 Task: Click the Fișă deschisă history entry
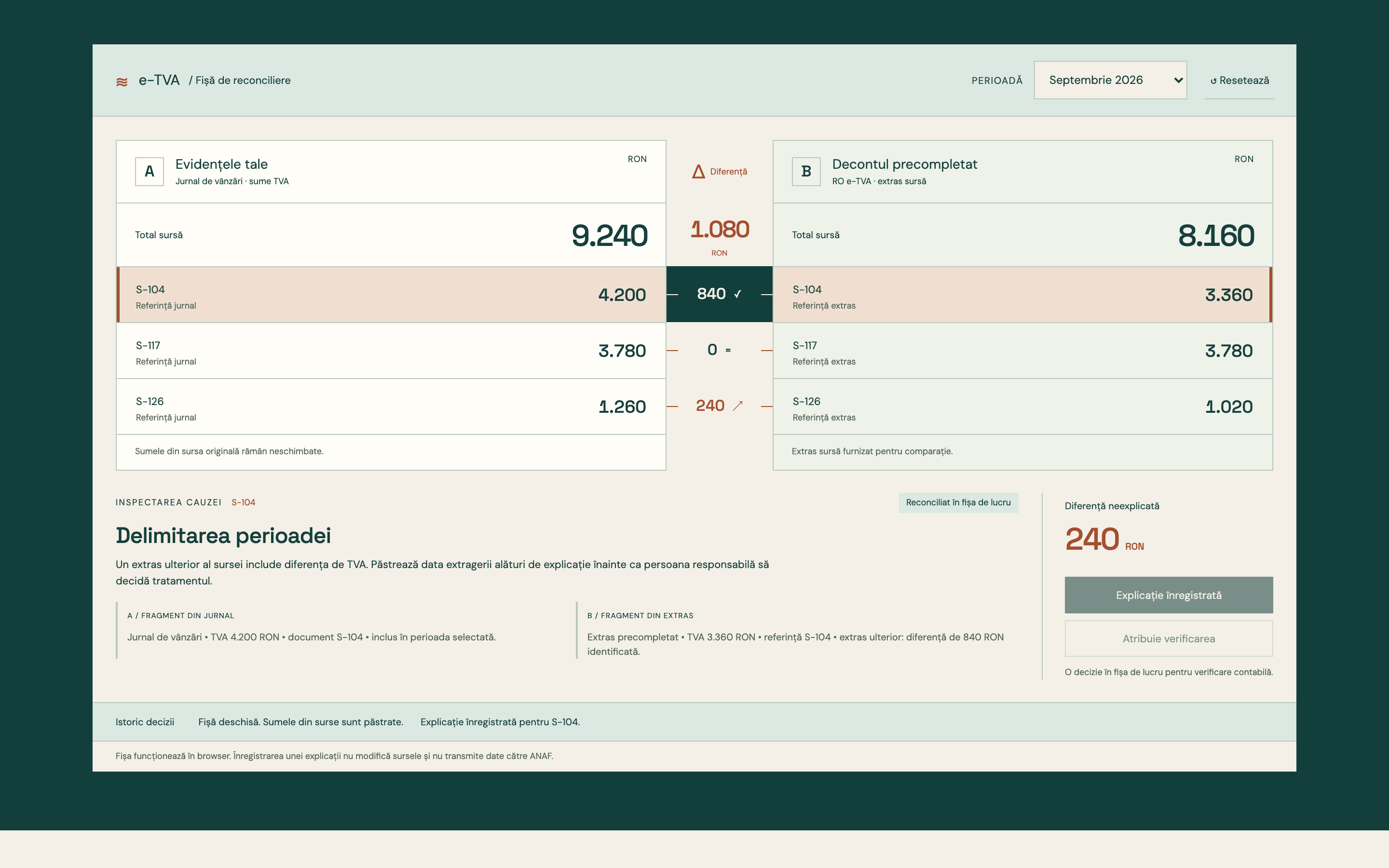(x=301, y=722)
